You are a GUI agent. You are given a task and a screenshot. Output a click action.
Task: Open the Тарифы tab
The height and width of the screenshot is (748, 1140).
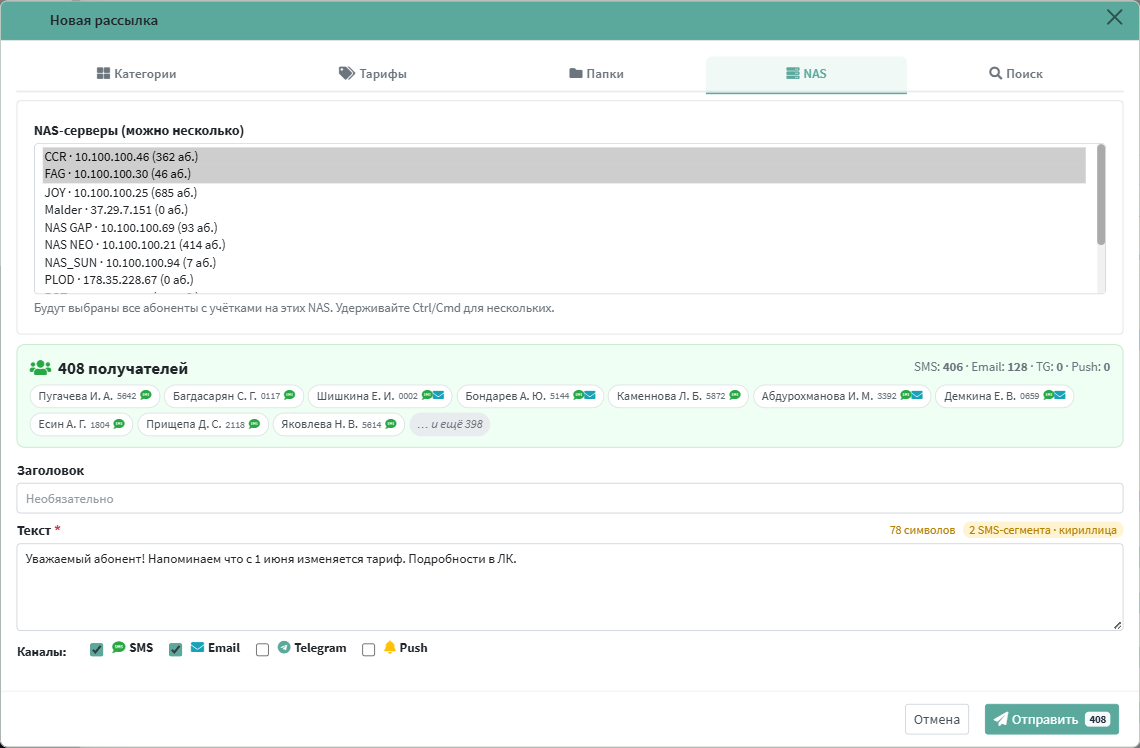point(372,73)
